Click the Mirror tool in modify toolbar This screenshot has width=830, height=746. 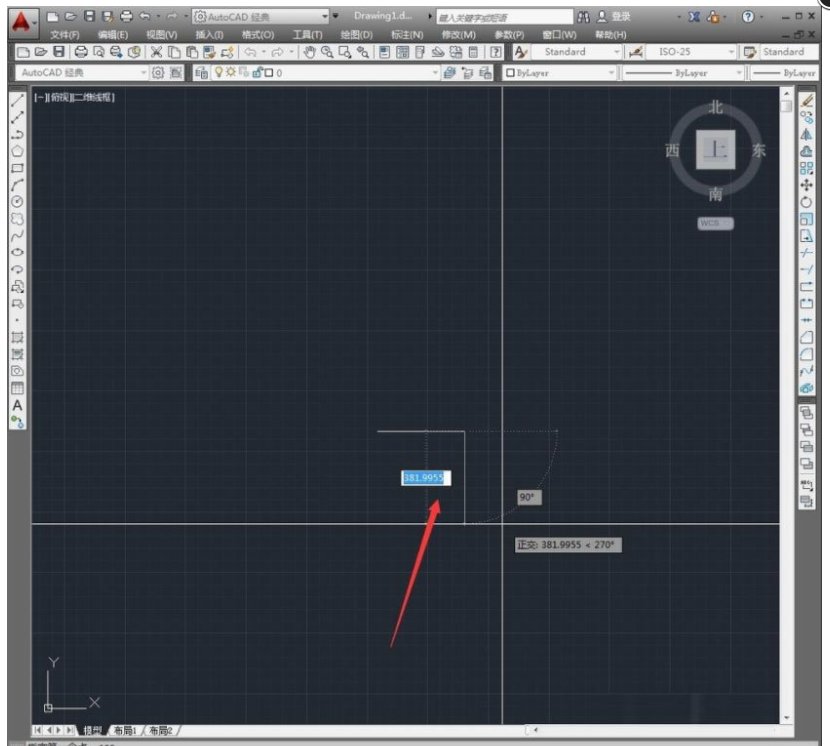[x=807, y=135]
